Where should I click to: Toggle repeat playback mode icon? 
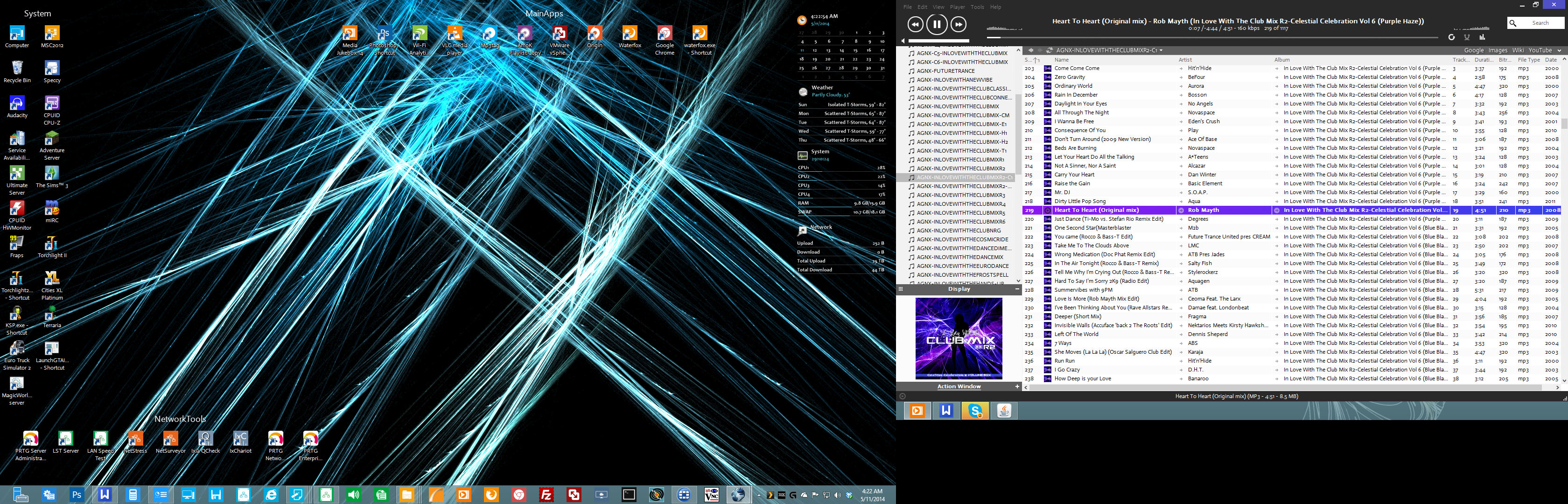[x=1451, y=37]
